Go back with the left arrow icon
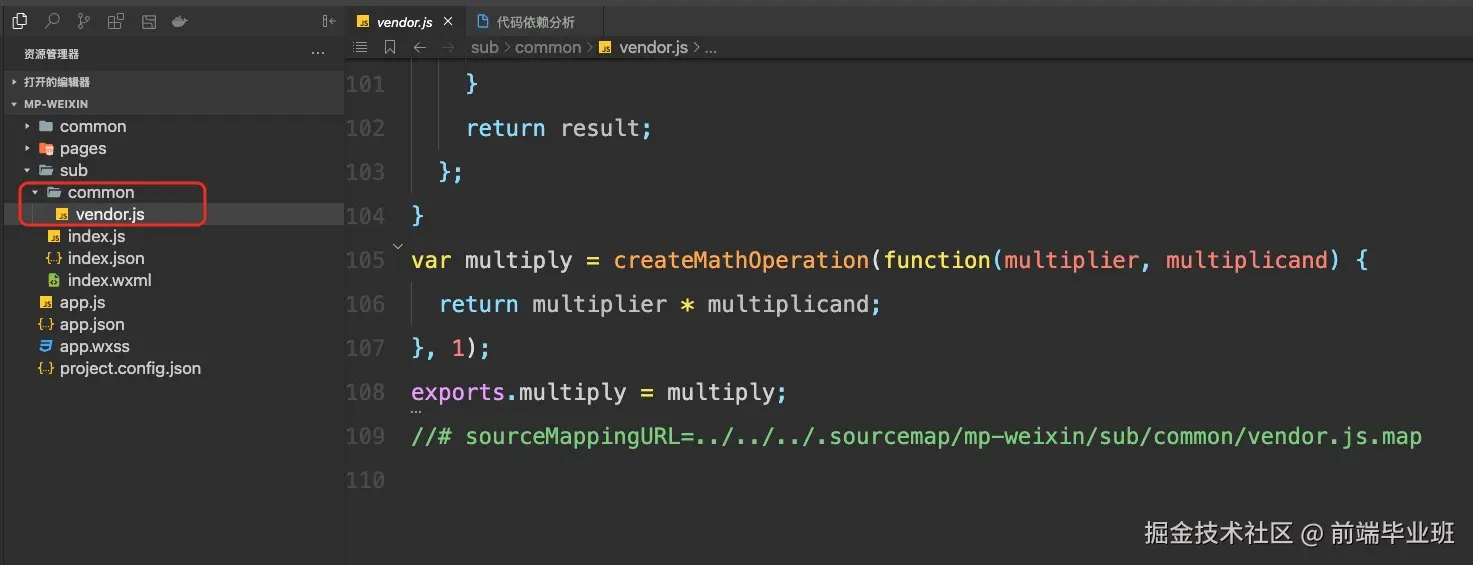Screen dimensions: 1473x565 tap(420, 47)
